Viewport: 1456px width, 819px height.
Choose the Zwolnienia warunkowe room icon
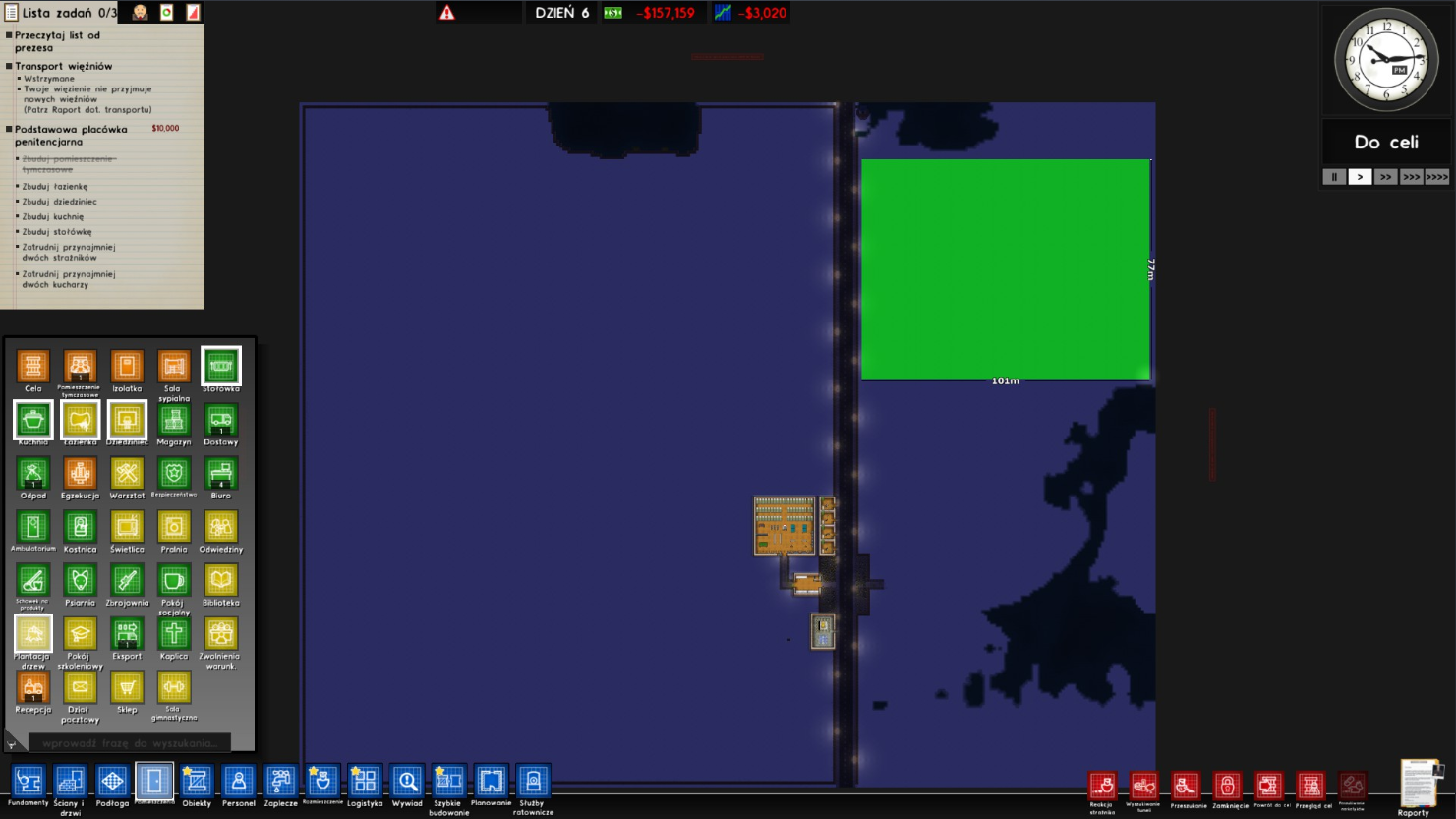click(221, 633)
